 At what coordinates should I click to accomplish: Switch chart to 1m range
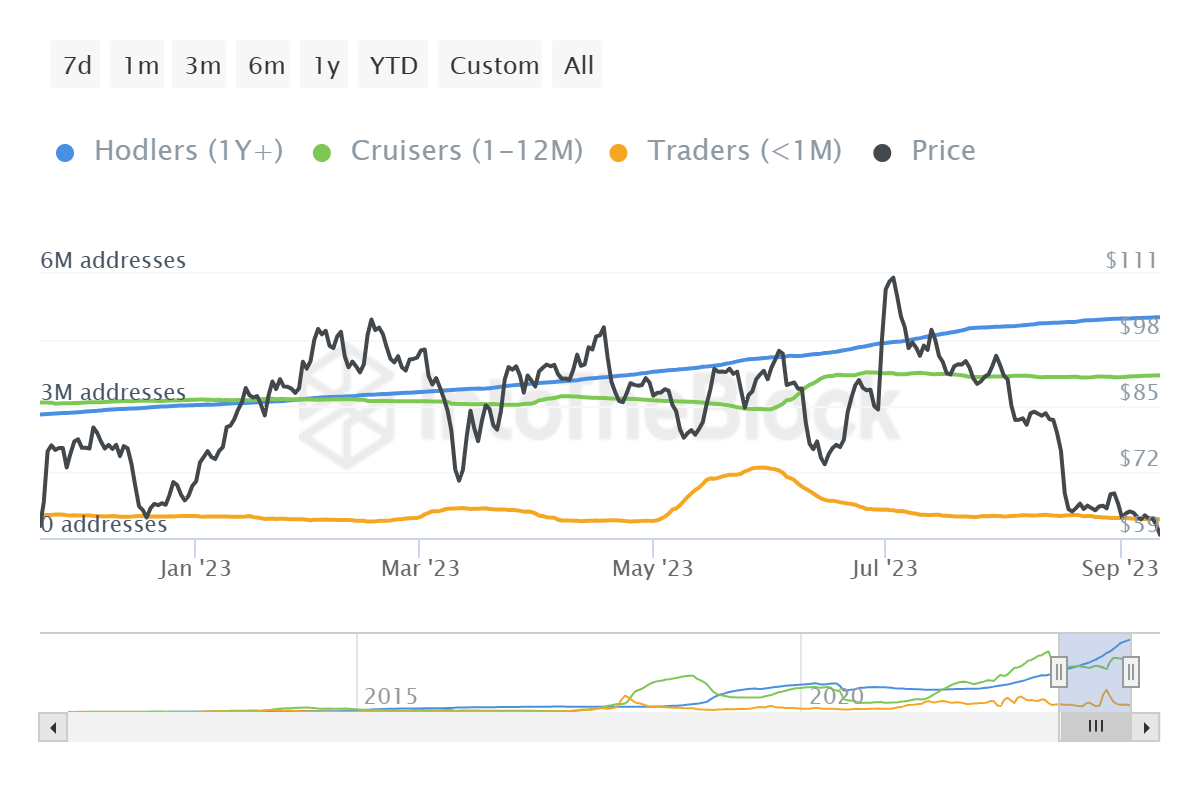(x=140, y=66)
